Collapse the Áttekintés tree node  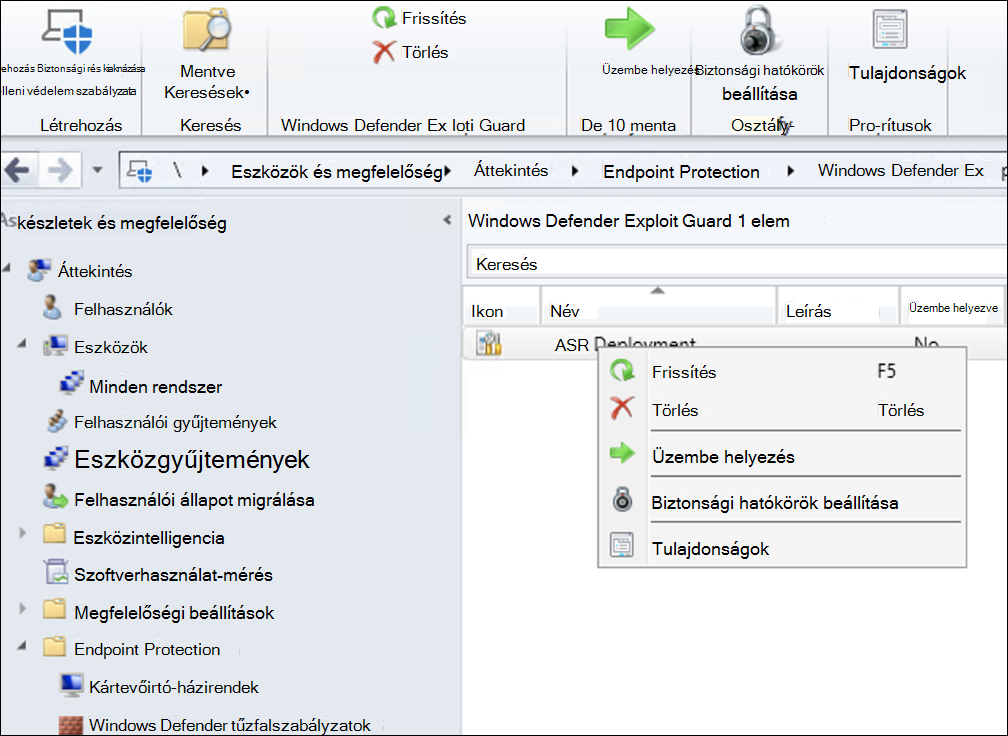pyautogui.click(x=7, y=267)
